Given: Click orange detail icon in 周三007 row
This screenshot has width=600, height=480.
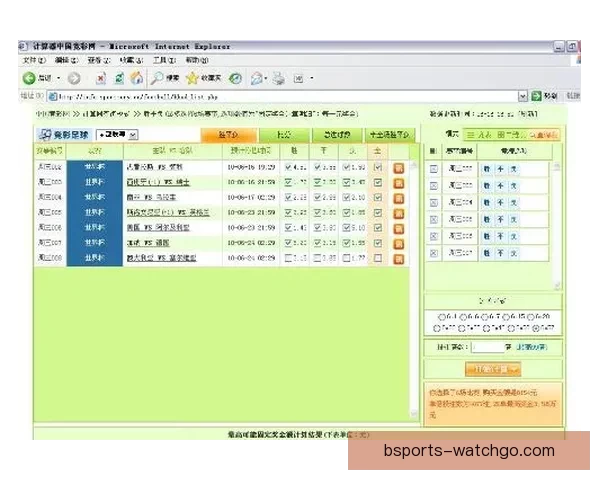Looking at the screenshot, I should tap(399, 244).
